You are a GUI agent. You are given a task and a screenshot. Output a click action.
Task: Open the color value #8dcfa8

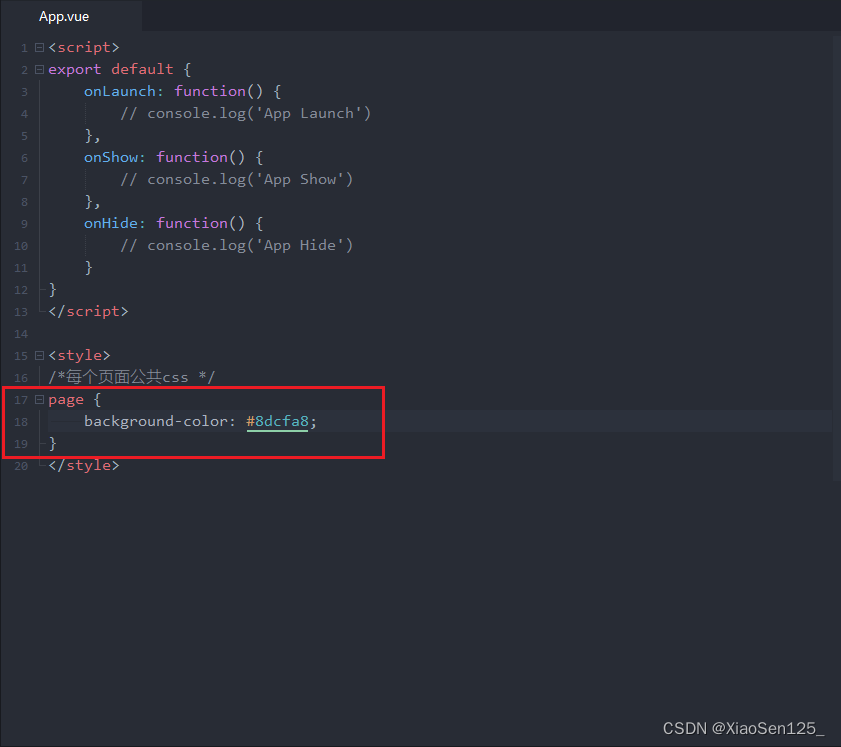tap(276, 421)
